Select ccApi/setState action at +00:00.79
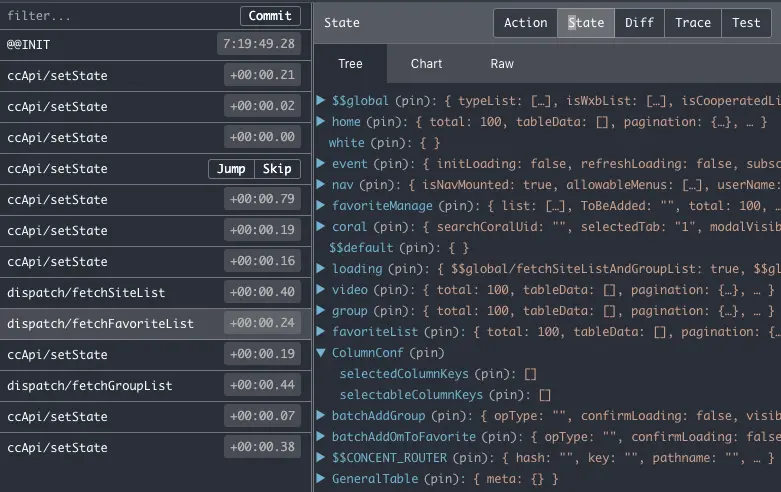Screen dimensions: 781x492 [155, 200]
